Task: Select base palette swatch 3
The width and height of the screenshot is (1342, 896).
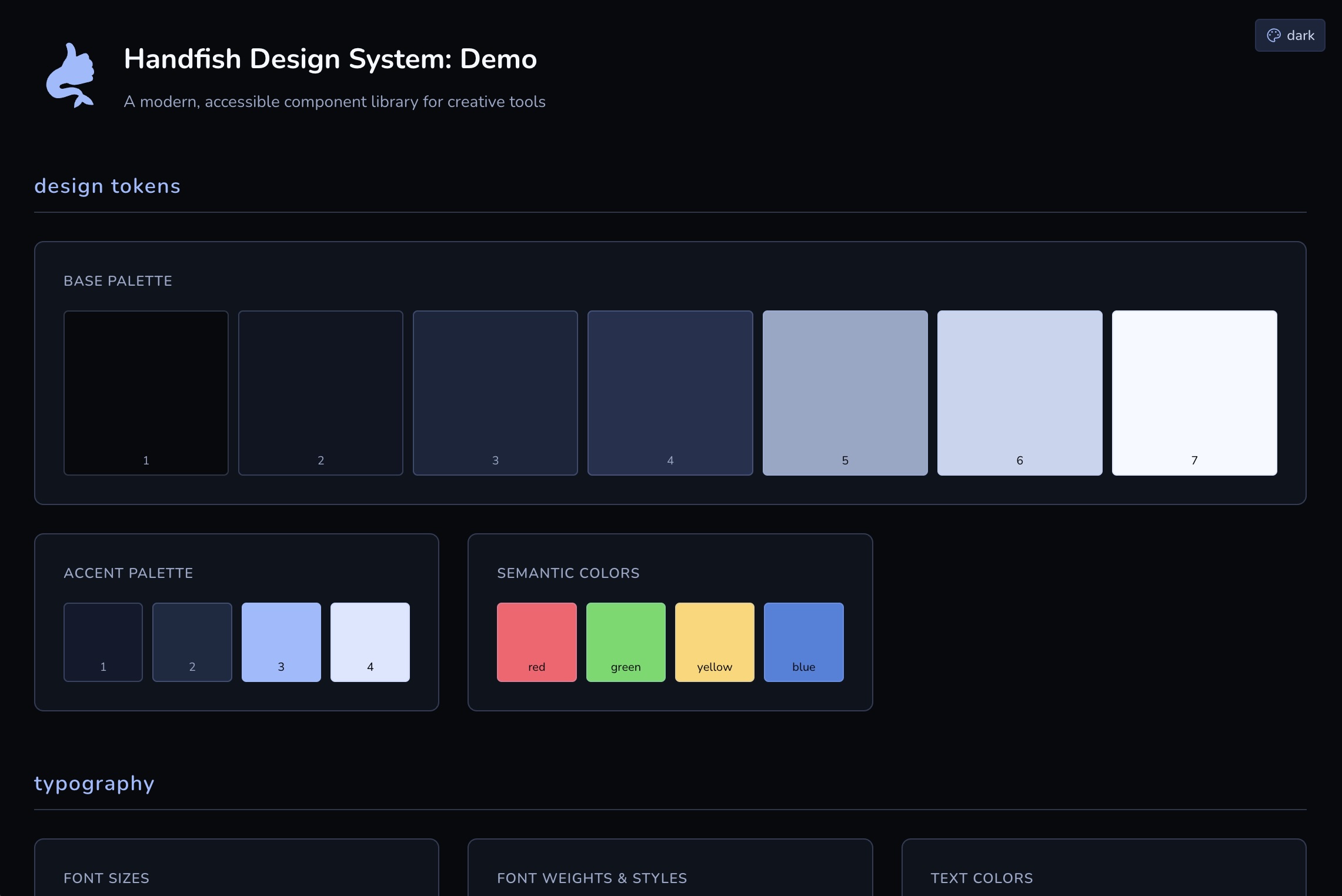Action: point(495,393)
